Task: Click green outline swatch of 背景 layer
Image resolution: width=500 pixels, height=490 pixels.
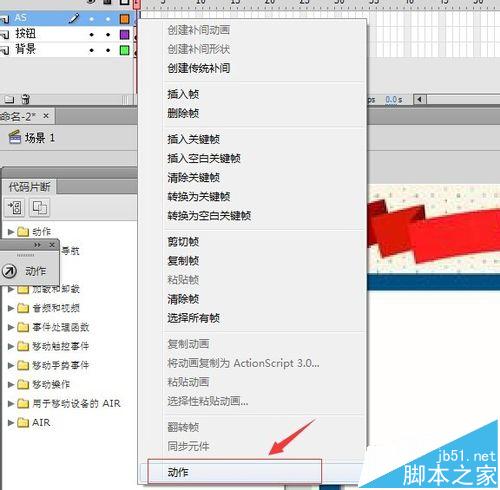Action: pyautogui.click(x=124, y=50)
